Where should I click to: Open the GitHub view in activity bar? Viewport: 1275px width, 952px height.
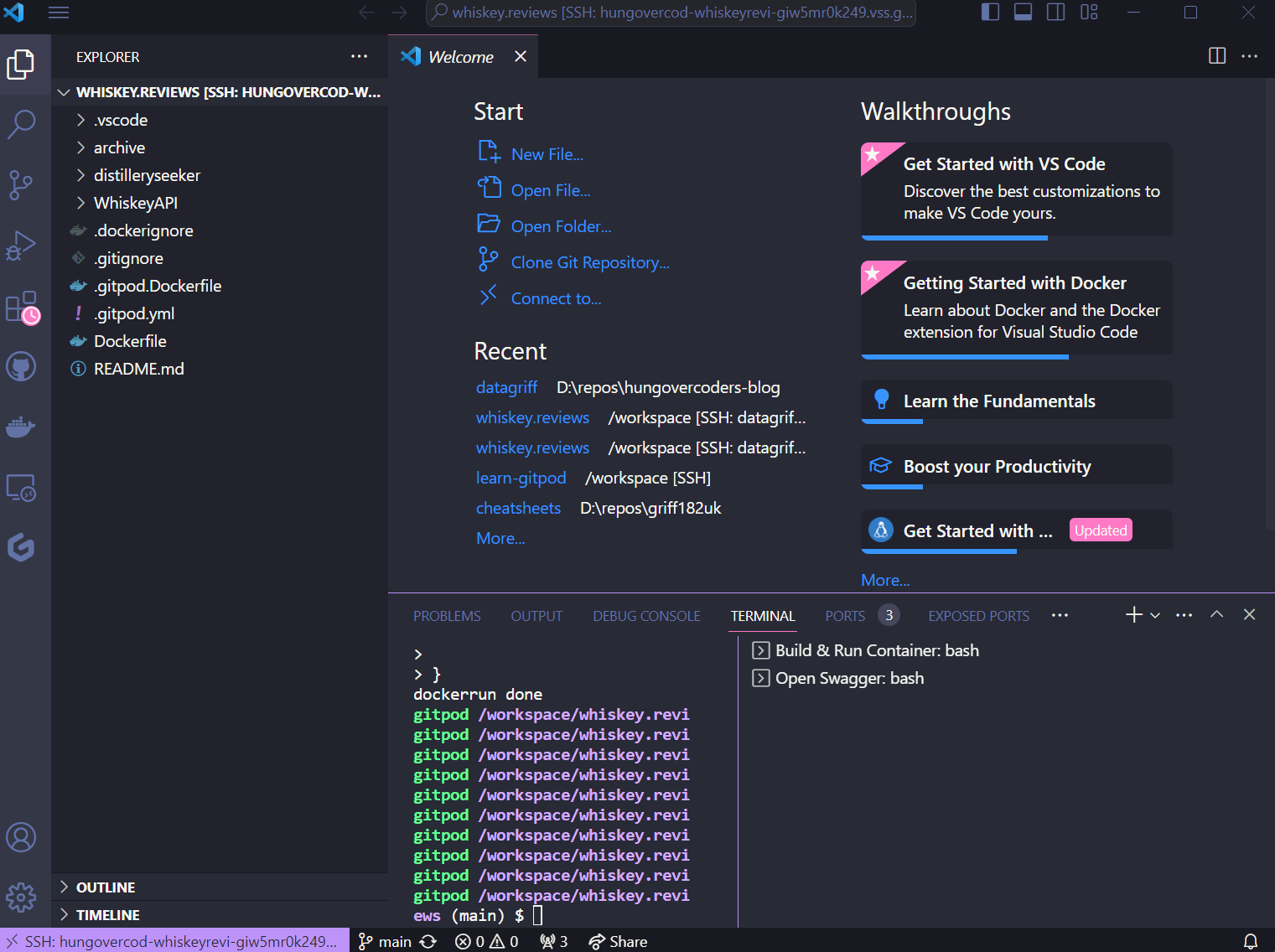(x=21, y=367)
